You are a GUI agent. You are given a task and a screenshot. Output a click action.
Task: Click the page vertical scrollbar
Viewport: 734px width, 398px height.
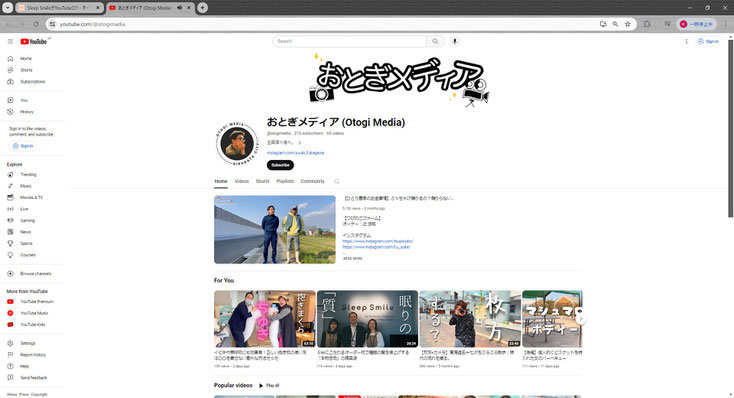point(730,129)
